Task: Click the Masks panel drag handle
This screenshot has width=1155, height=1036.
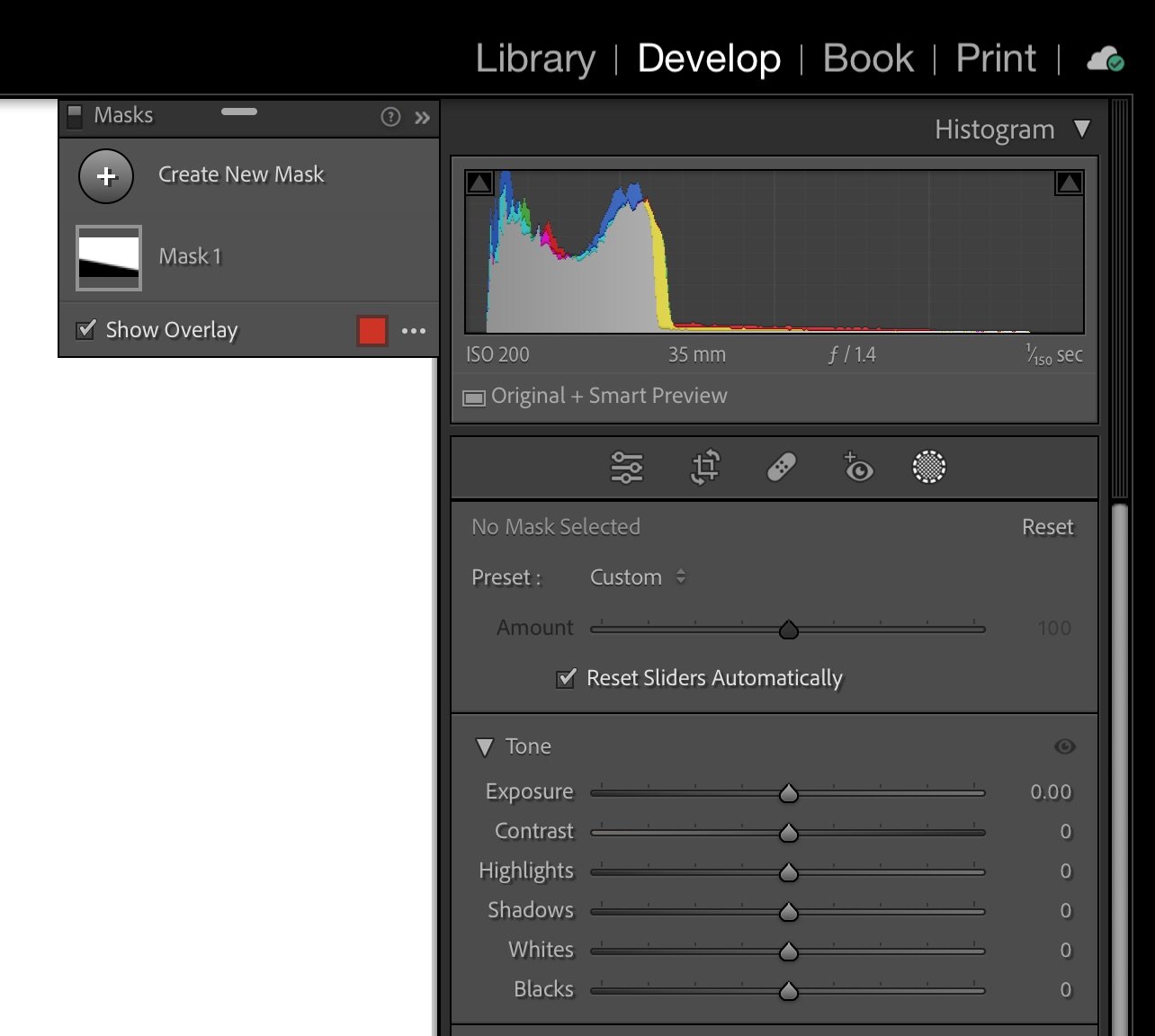Action: tap(239, 112)
